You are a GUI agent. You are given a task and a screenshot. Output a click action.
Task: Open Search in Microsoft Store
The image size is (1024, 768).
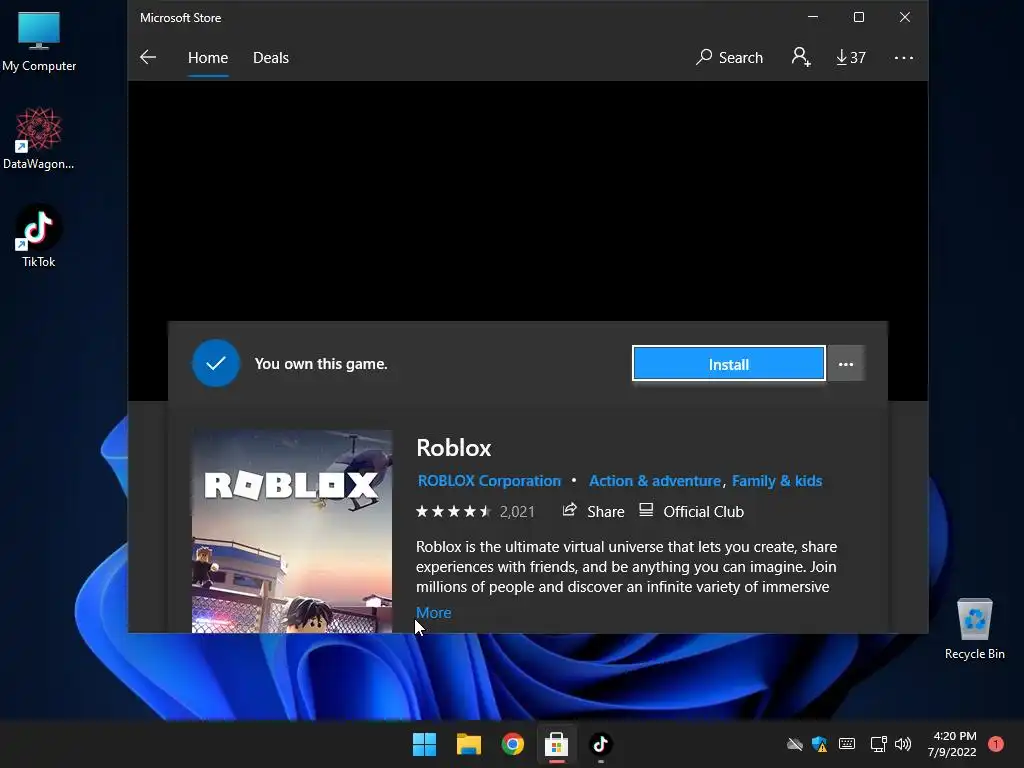click(729, 57)
